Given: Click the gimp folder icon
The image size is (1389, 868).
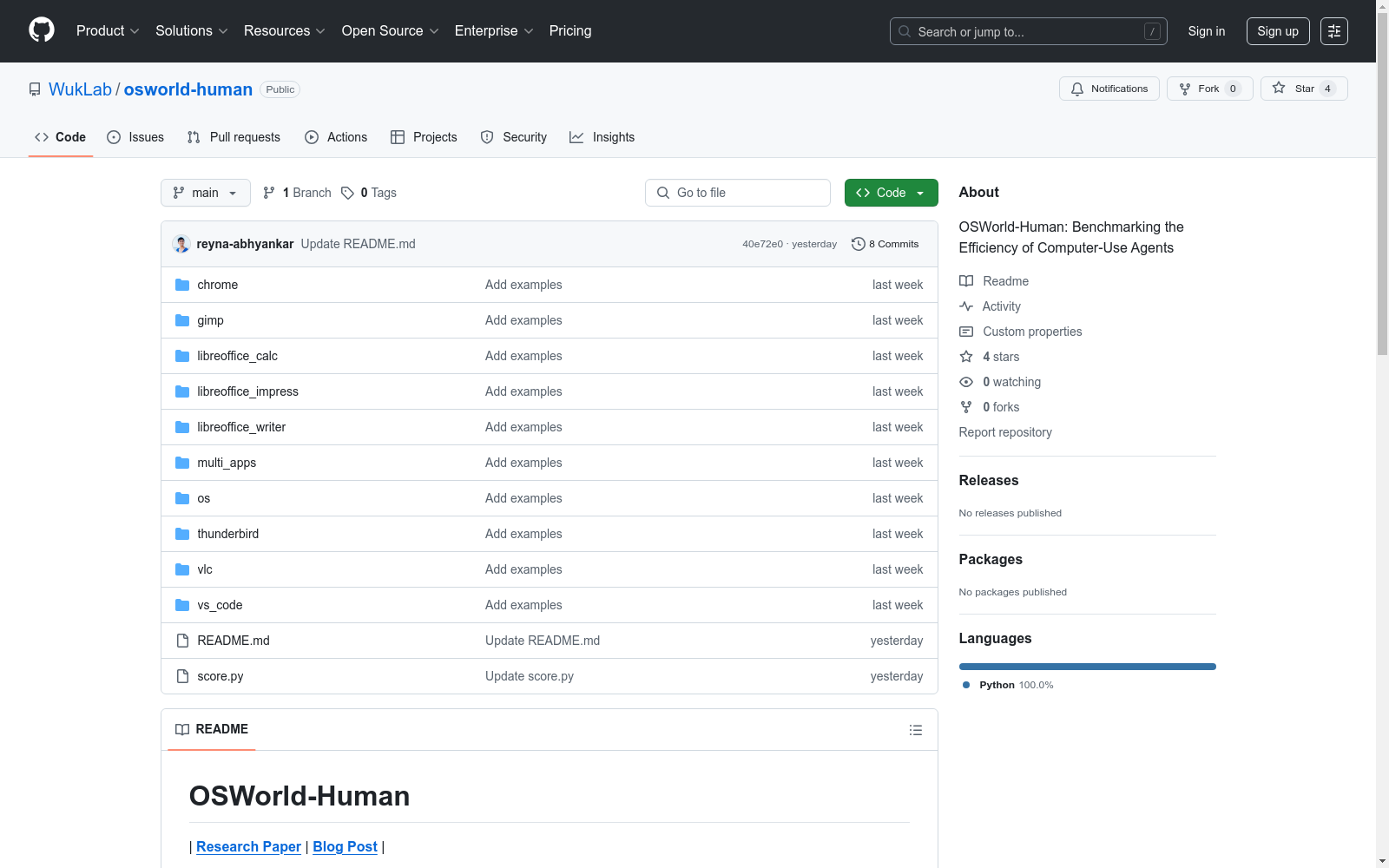Looking at the screenshot, I should pyautogui.click(x=182, y=320).
